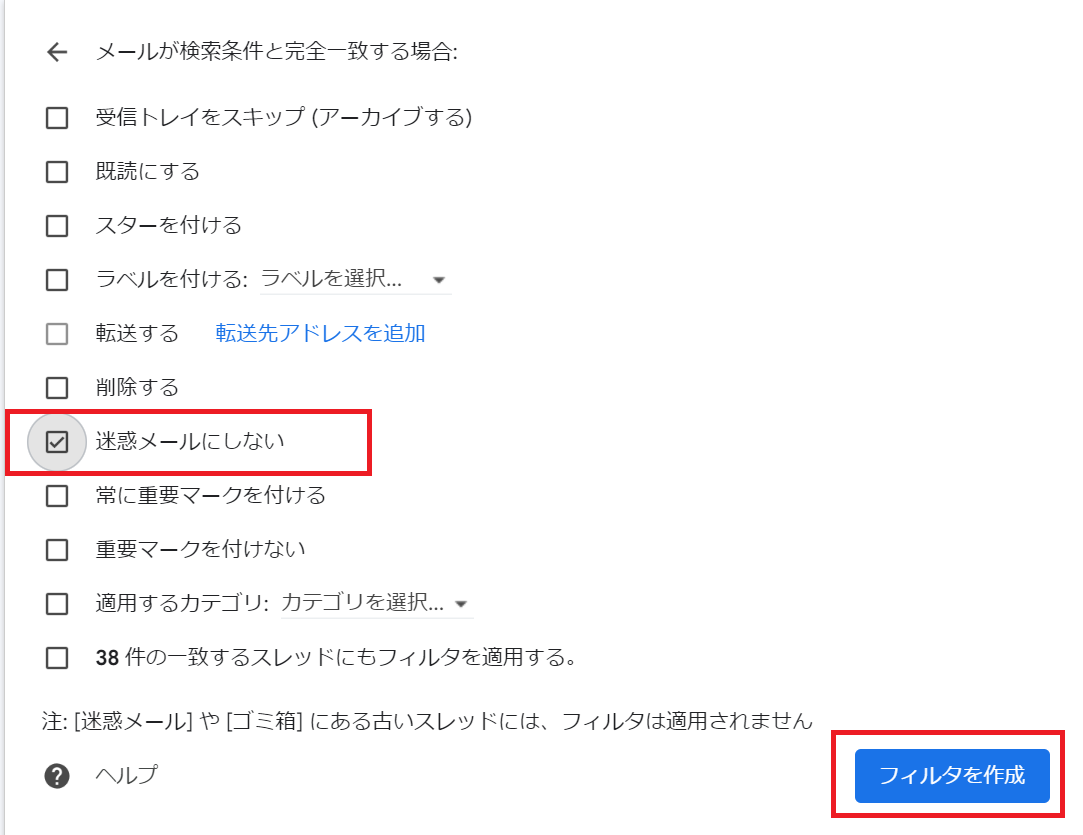This screenshot has height=835, width=1083.
Task: Uncheck 迷惑メールにしない checkbox
Action: tap(57, 442)
